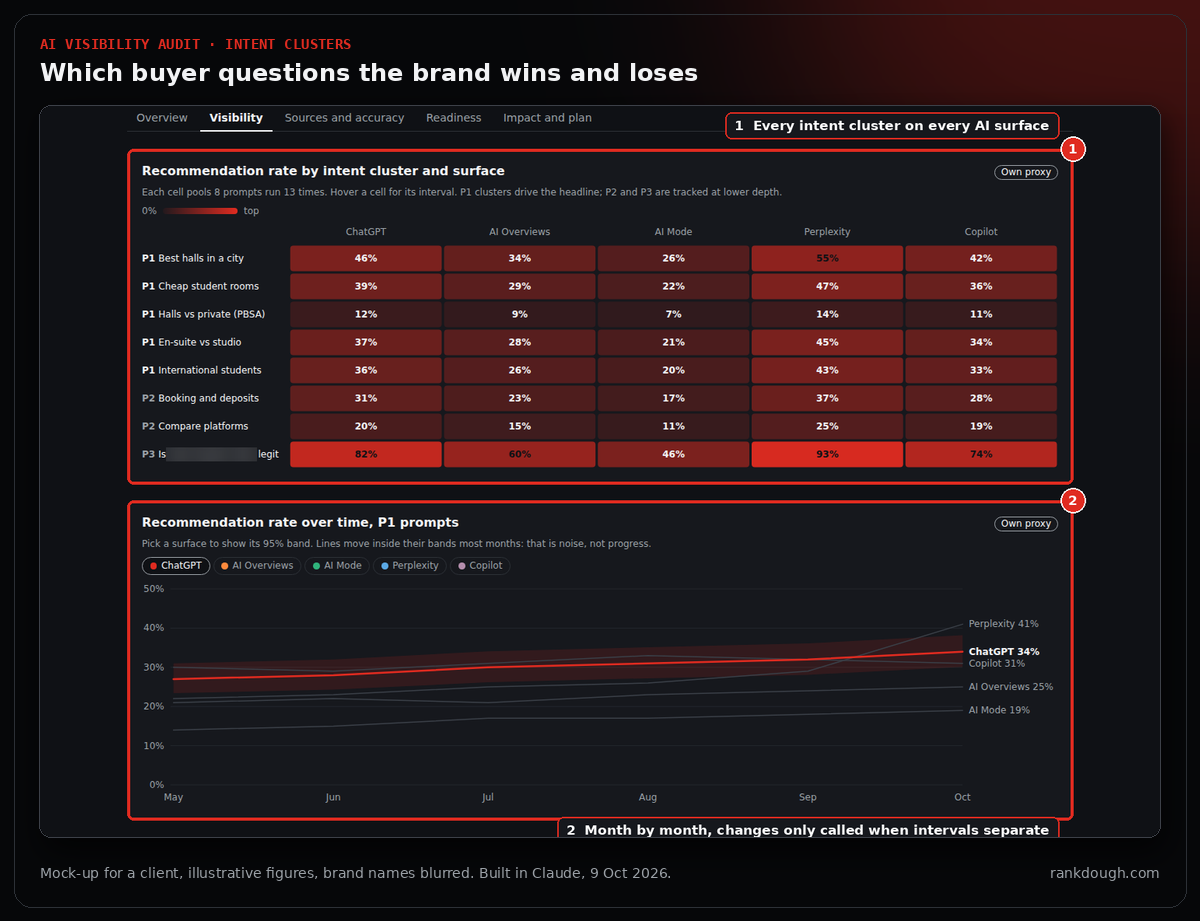1200x921 pixels.
Task: Click the 39% cell in Cheap student rooms row
Action: (366, 286)
